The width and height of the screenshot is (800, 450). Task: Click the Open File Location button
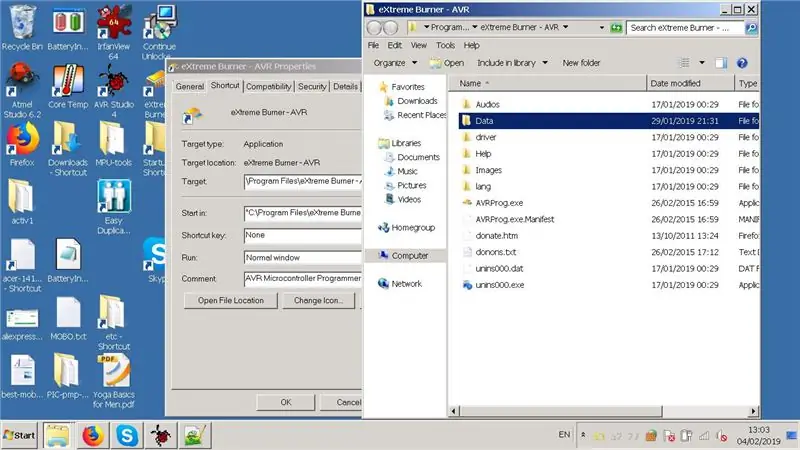coord(231,301)
